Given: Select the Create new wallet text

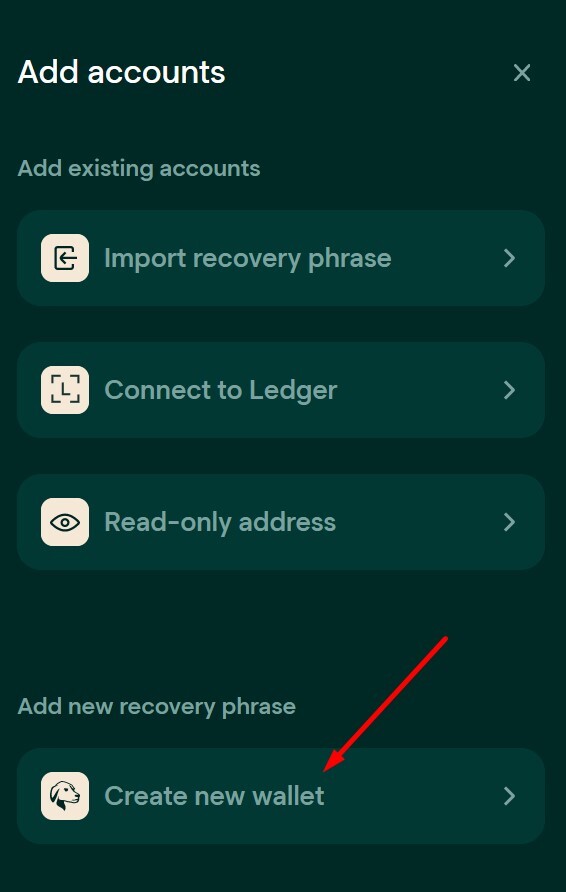Looking at the screenshot, I should [x=214, y=795].
